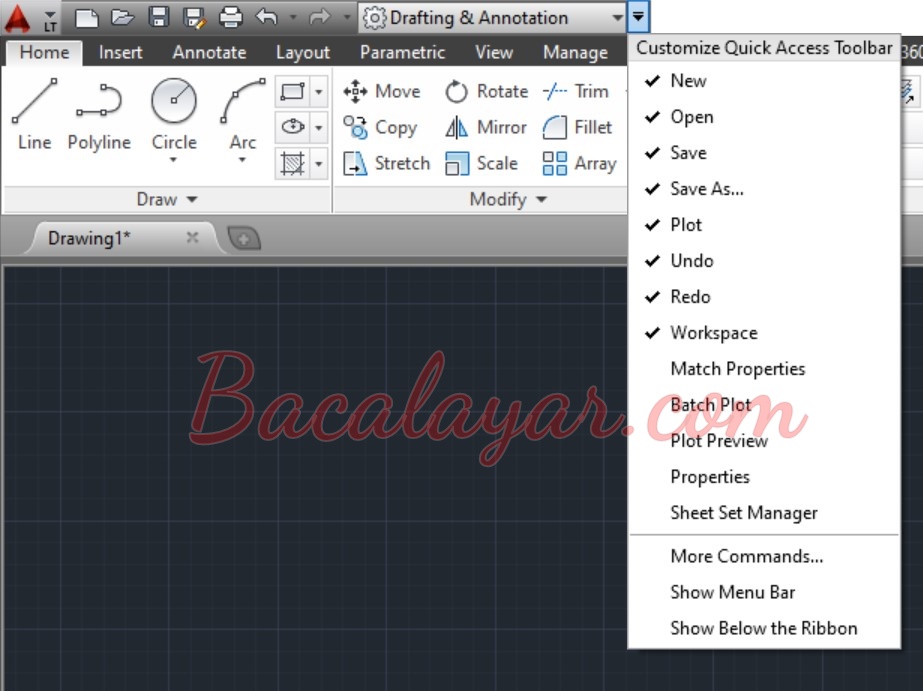Image resolution: width=923 pixels, height=691 pixels.
Task: Activate the Move tool
Action: pos(382,92)
